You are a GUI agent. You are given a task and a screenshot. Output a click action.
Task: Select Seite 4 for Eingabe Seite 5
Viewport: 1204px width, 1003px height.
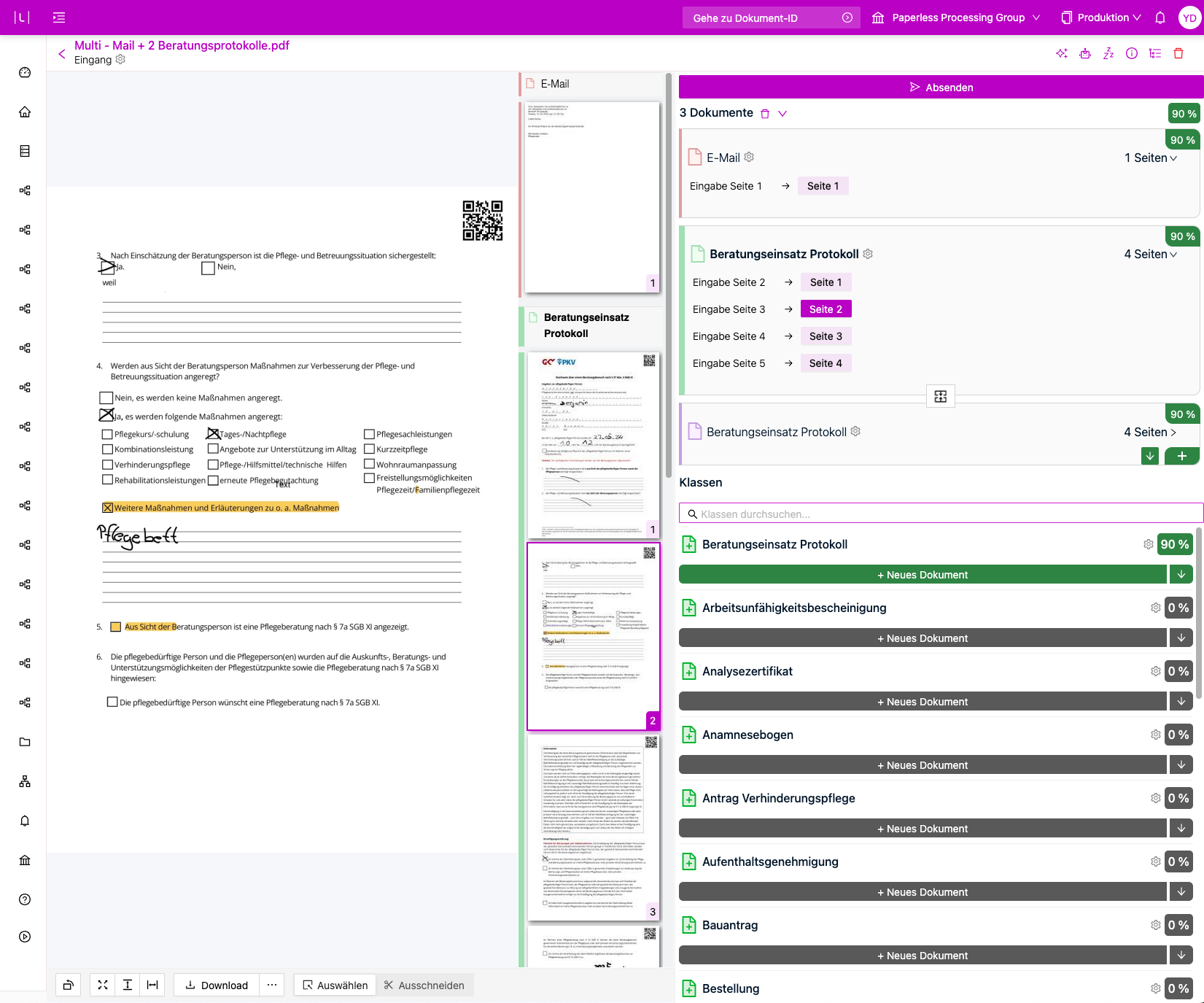[x=826, y=363]
